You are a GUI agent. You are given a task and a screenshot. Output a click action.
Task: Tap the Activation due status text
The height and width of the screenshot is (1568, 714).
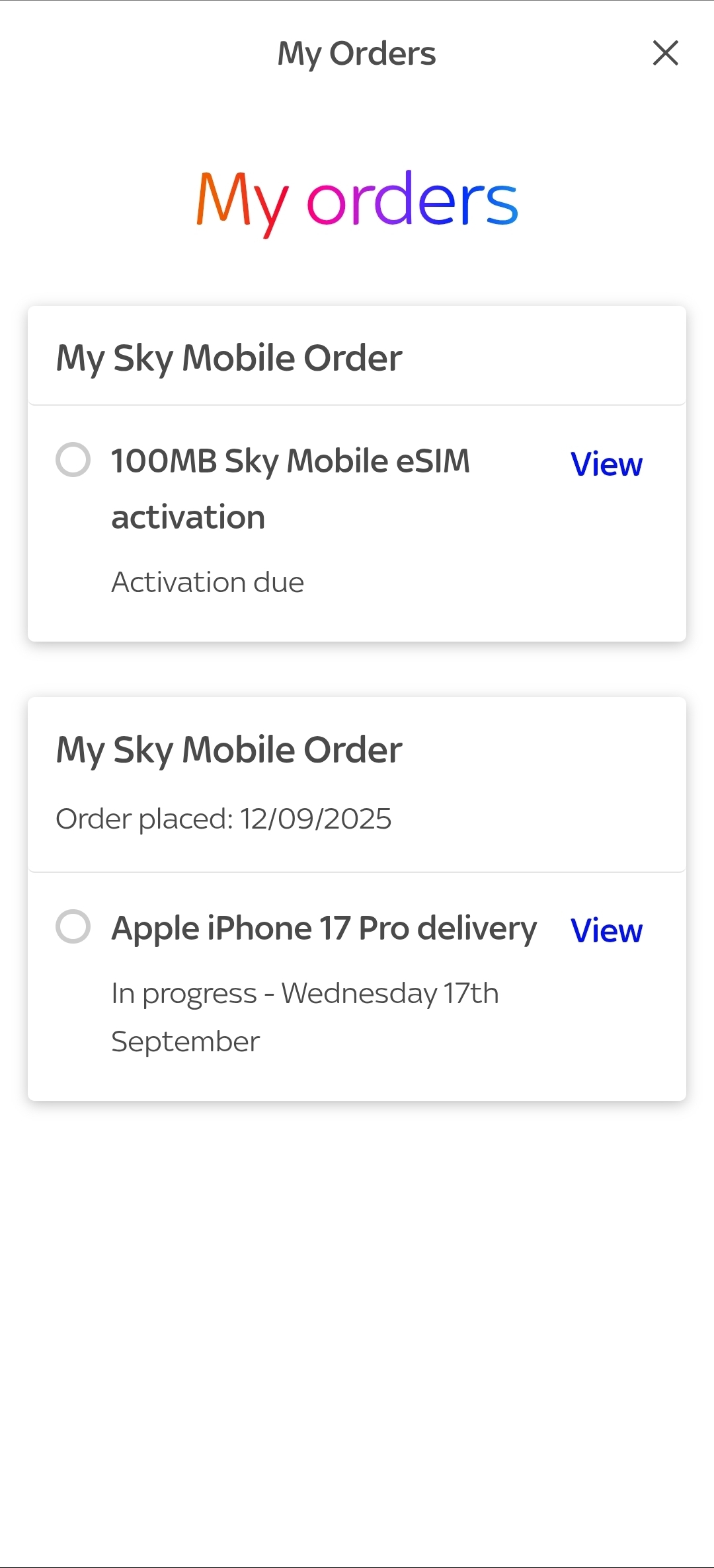click(208, 582)
